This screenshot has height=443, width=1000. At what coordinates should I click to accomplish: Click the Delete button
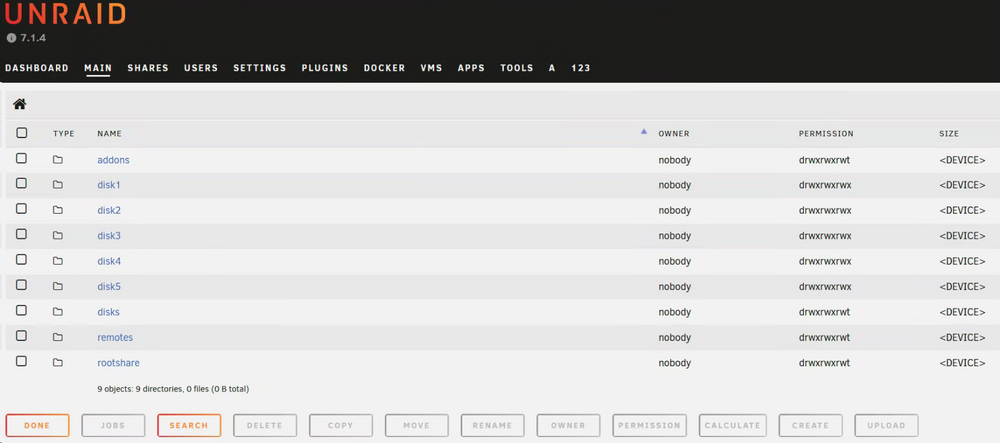point(265,425)
